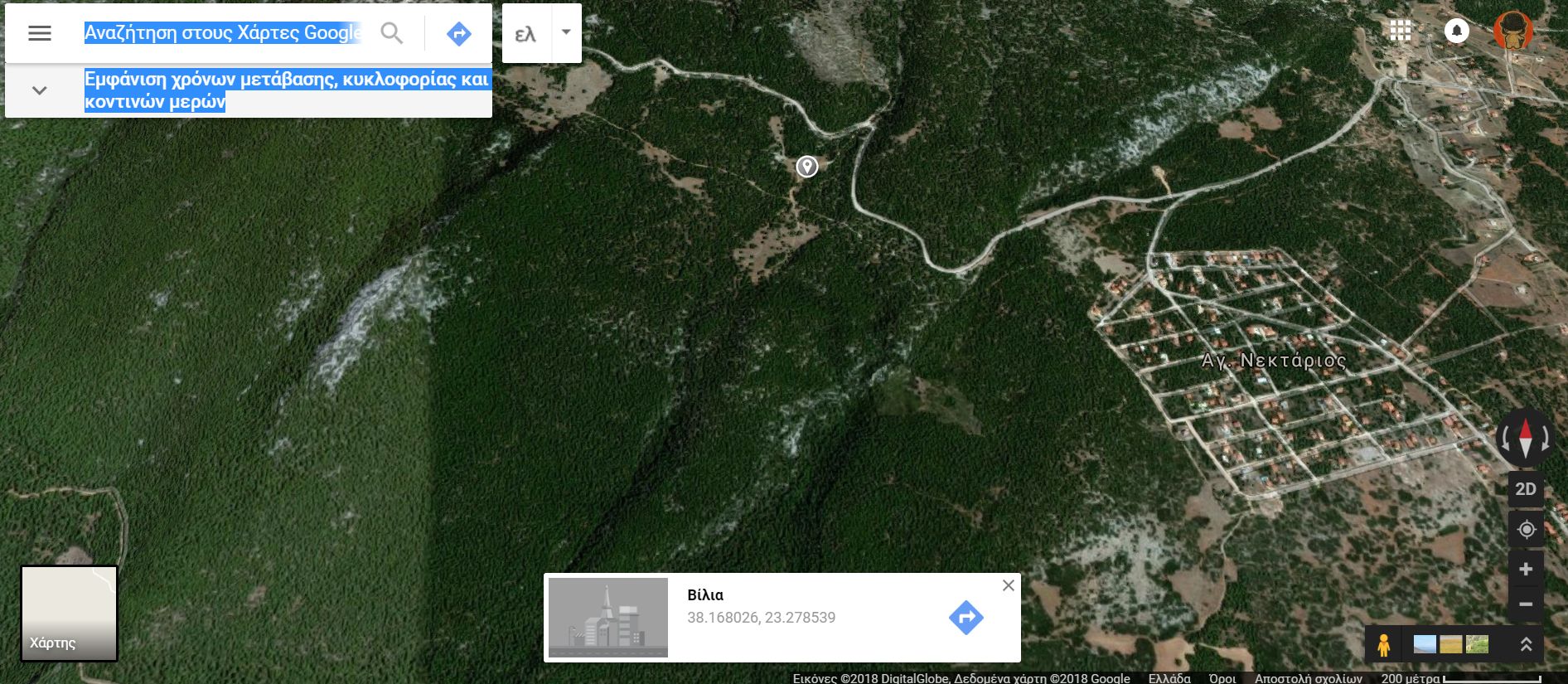1568x684 pixels.
Task: Open the ελ language dropdown arrow
Action: pos(566,33)
